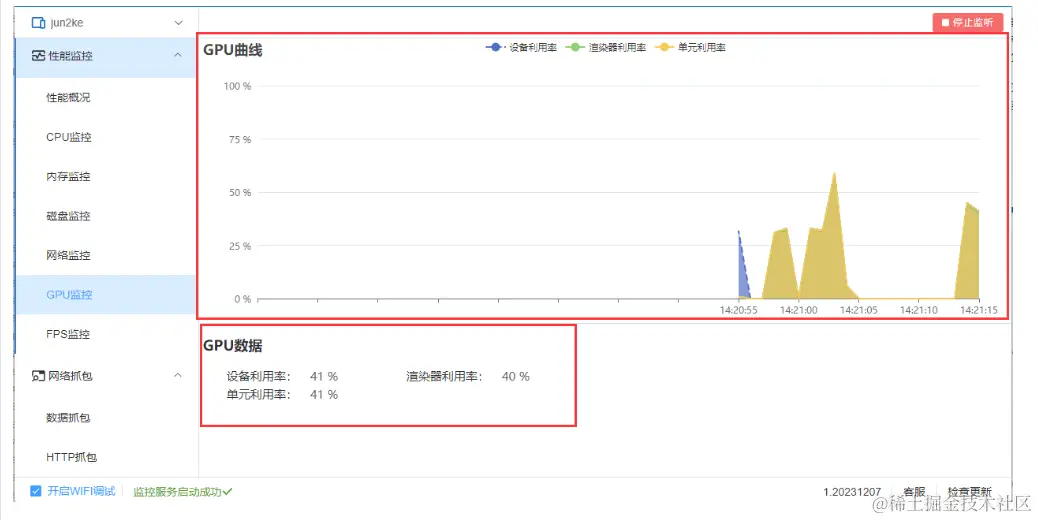The image size is (1038, 520).
Task: Click the GPU曲线 chart heading
Action: [x=232, y=50]
